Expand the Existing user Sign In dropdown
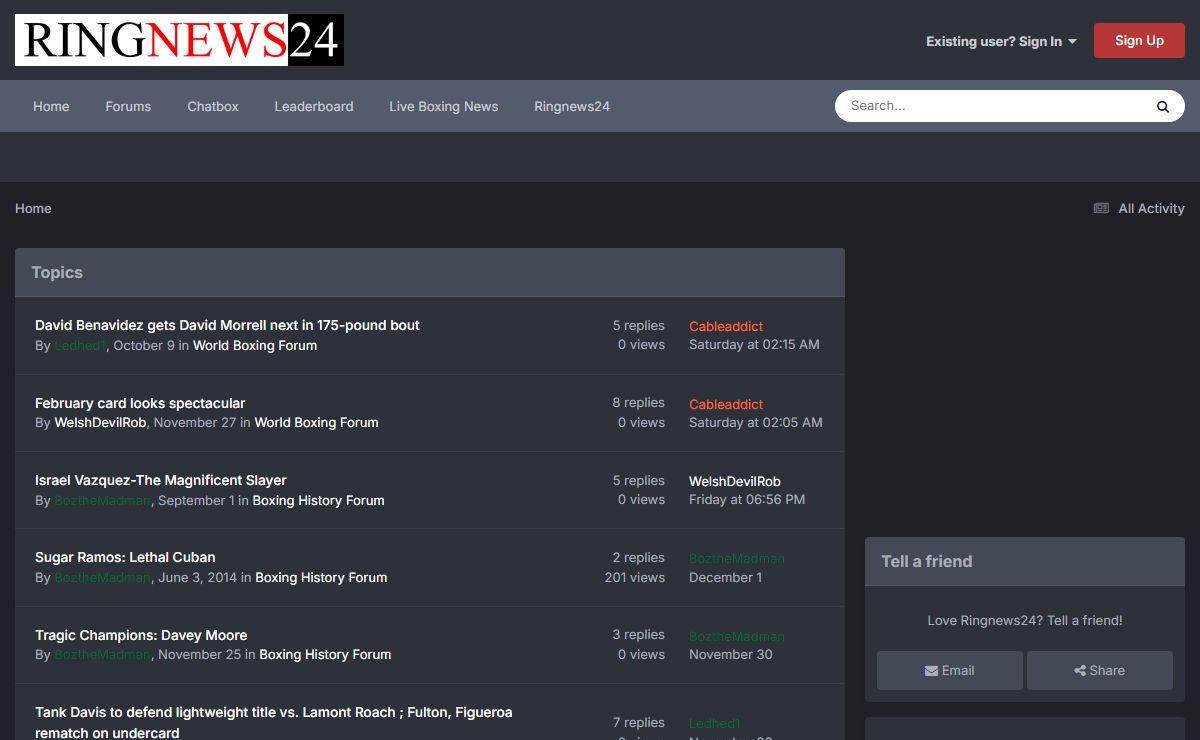The image size is (1200, 740). pos(1001,41)
